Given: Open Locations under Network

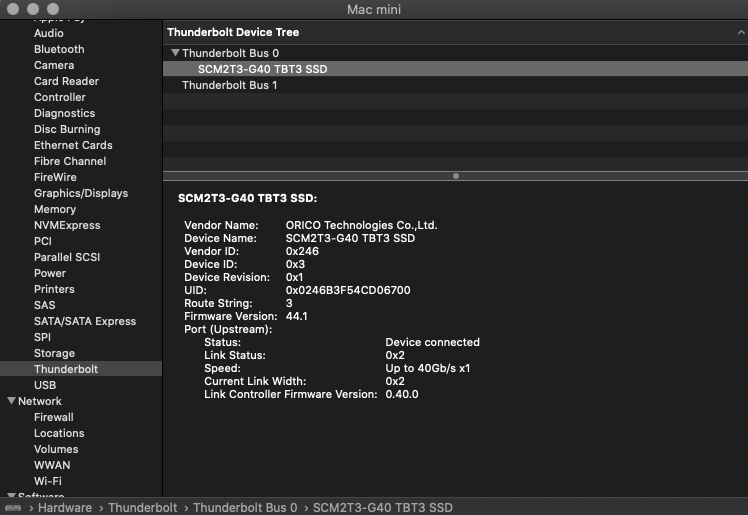Looking at the screenshot, I should pyautogui.click(x=59, y=433).
